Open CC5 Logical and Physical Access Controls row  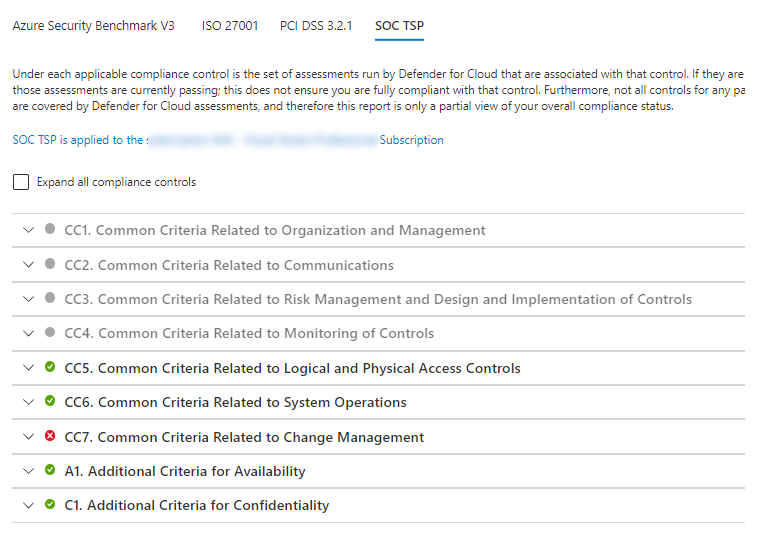(292, 368)
